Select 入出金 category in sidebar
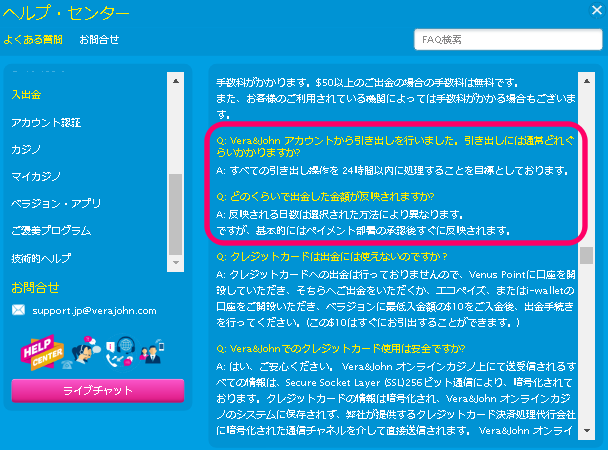Image resolution: width=608 pixels, height=450 pixels. point(26,95)
